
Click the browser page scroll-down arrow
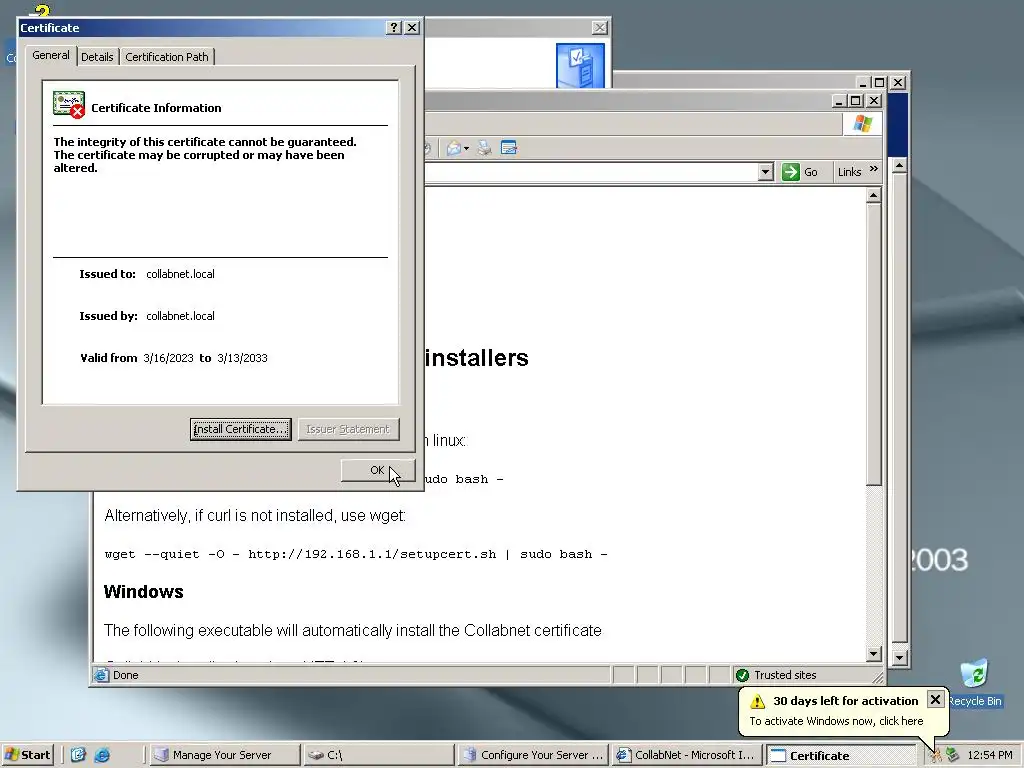874,654
